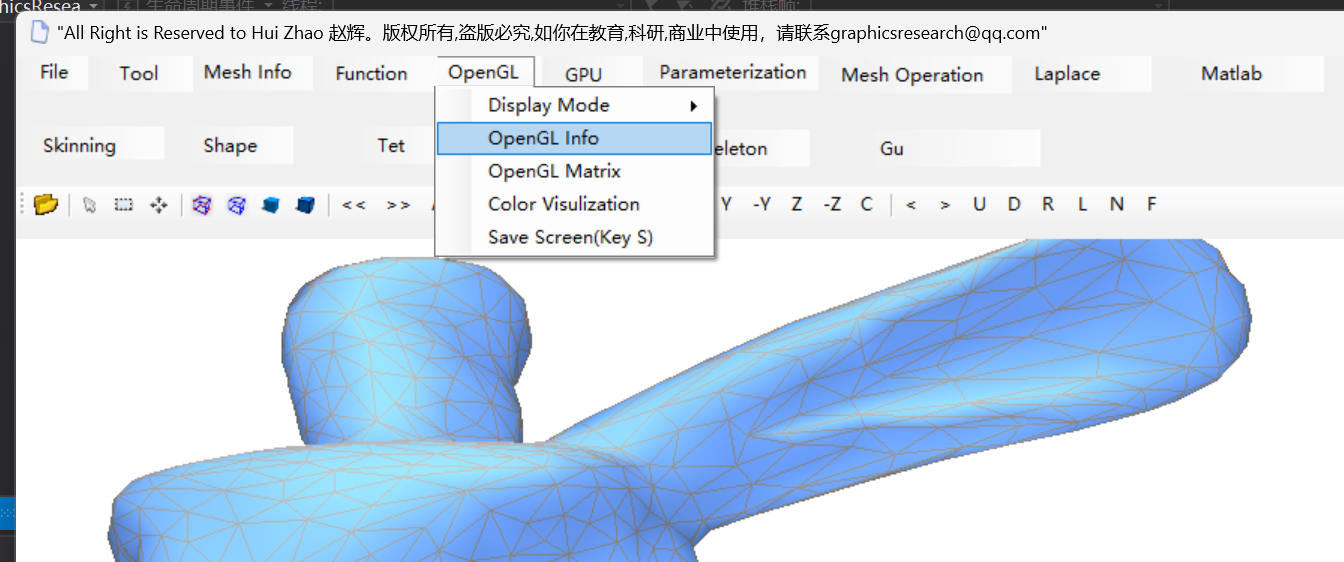Image resolution: width=1344 pixels, height=562 pixels.
Task: Click the single < toolbar button
Action: (911, 205)
